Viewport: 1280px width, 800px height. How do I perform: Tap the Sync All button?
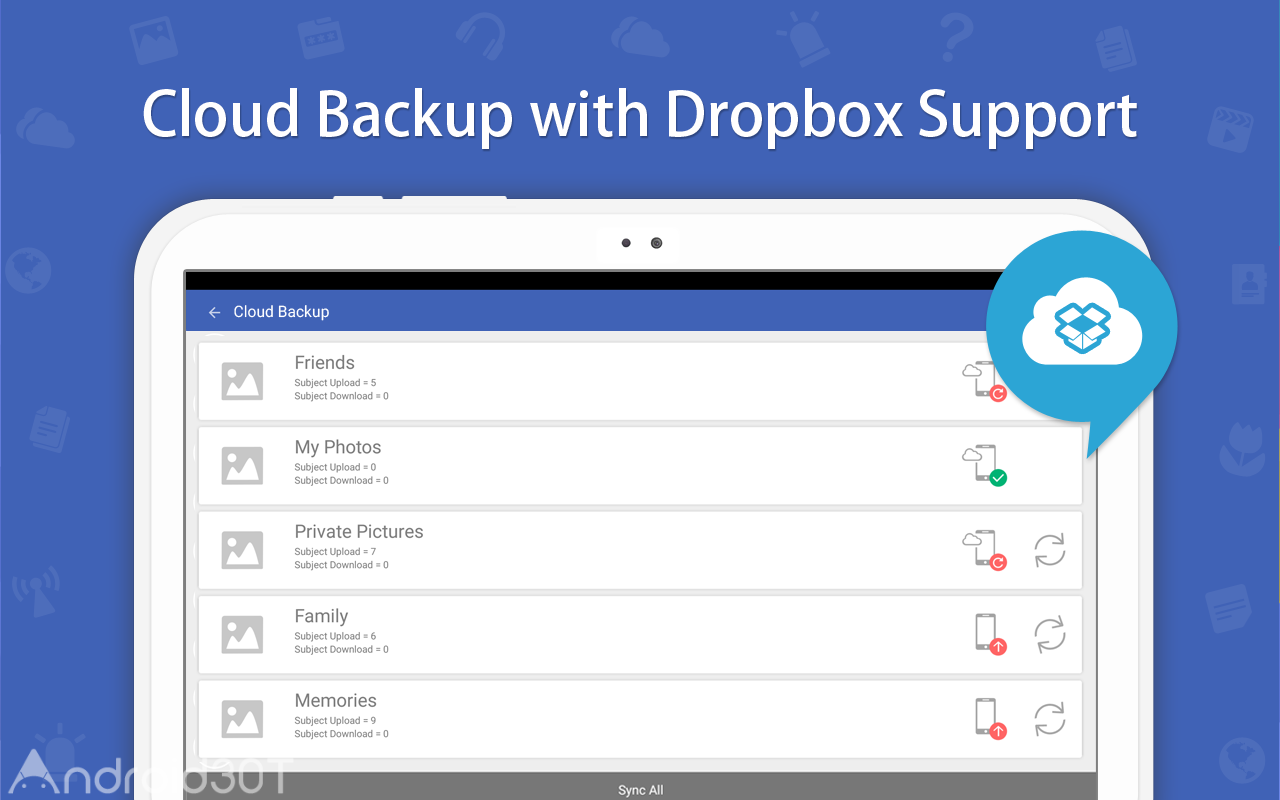tap(641, 787)
